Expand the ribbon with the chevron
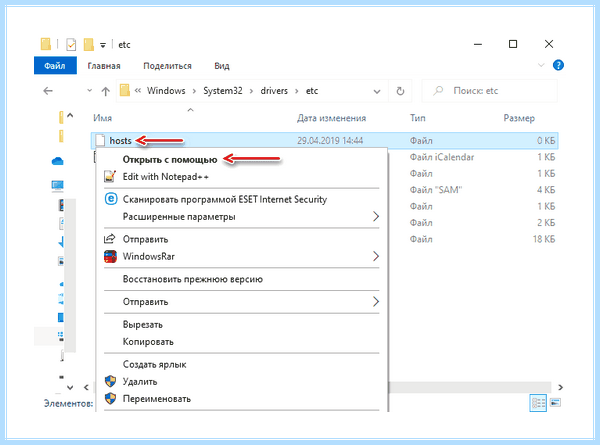The image size is (600, 445). [541, 65]
